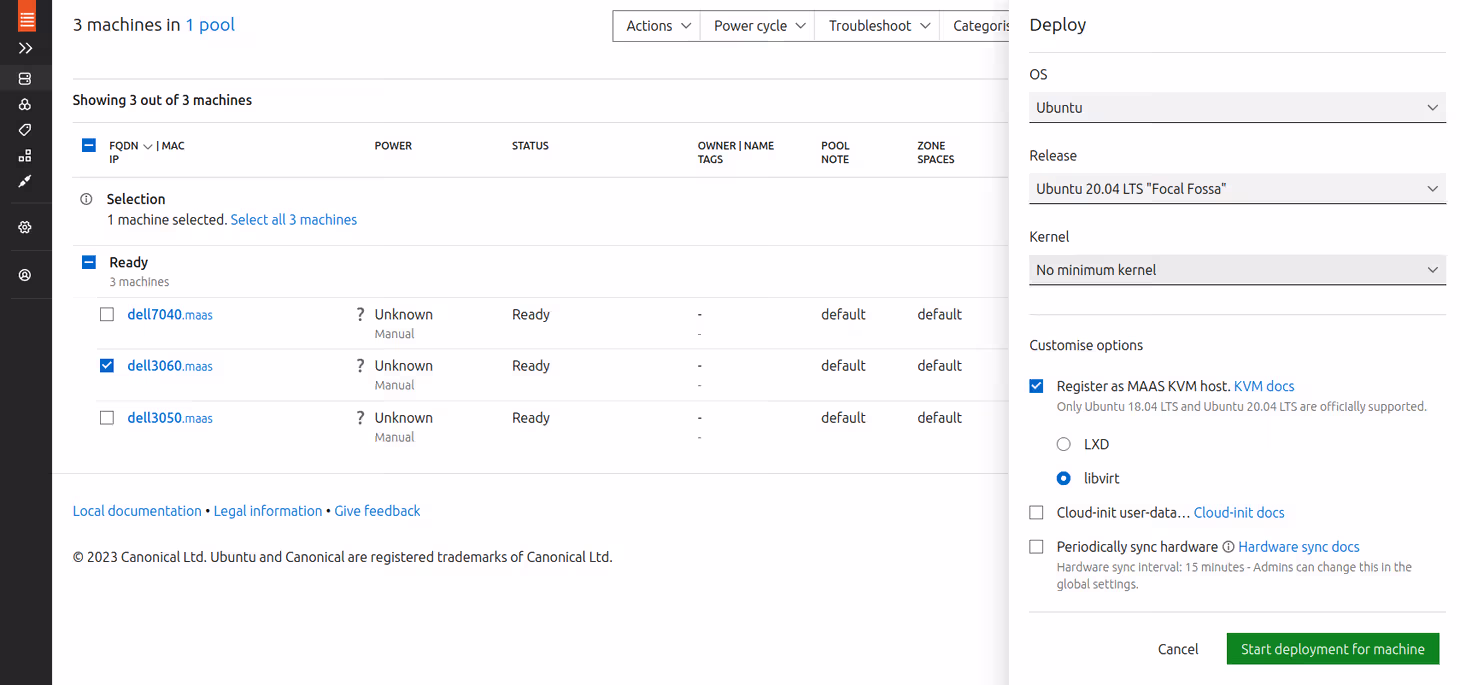The width and height of the screenshot is (1460, 685).
Task: Open the three-circles cluster icon in sidebar
Action: 26,104
